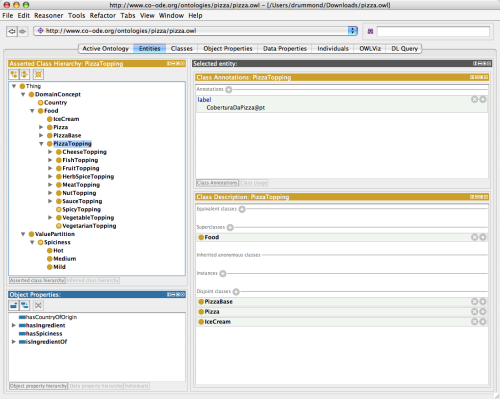Go back with the left navigation arrow
The width and height of the screenshot is (500, 399).
(x=12, y=31)
